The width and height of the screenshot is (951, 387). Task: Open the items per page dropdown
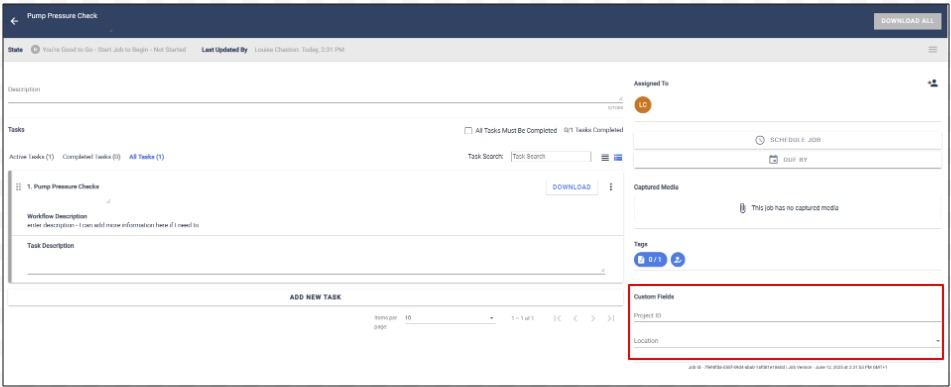449,318
